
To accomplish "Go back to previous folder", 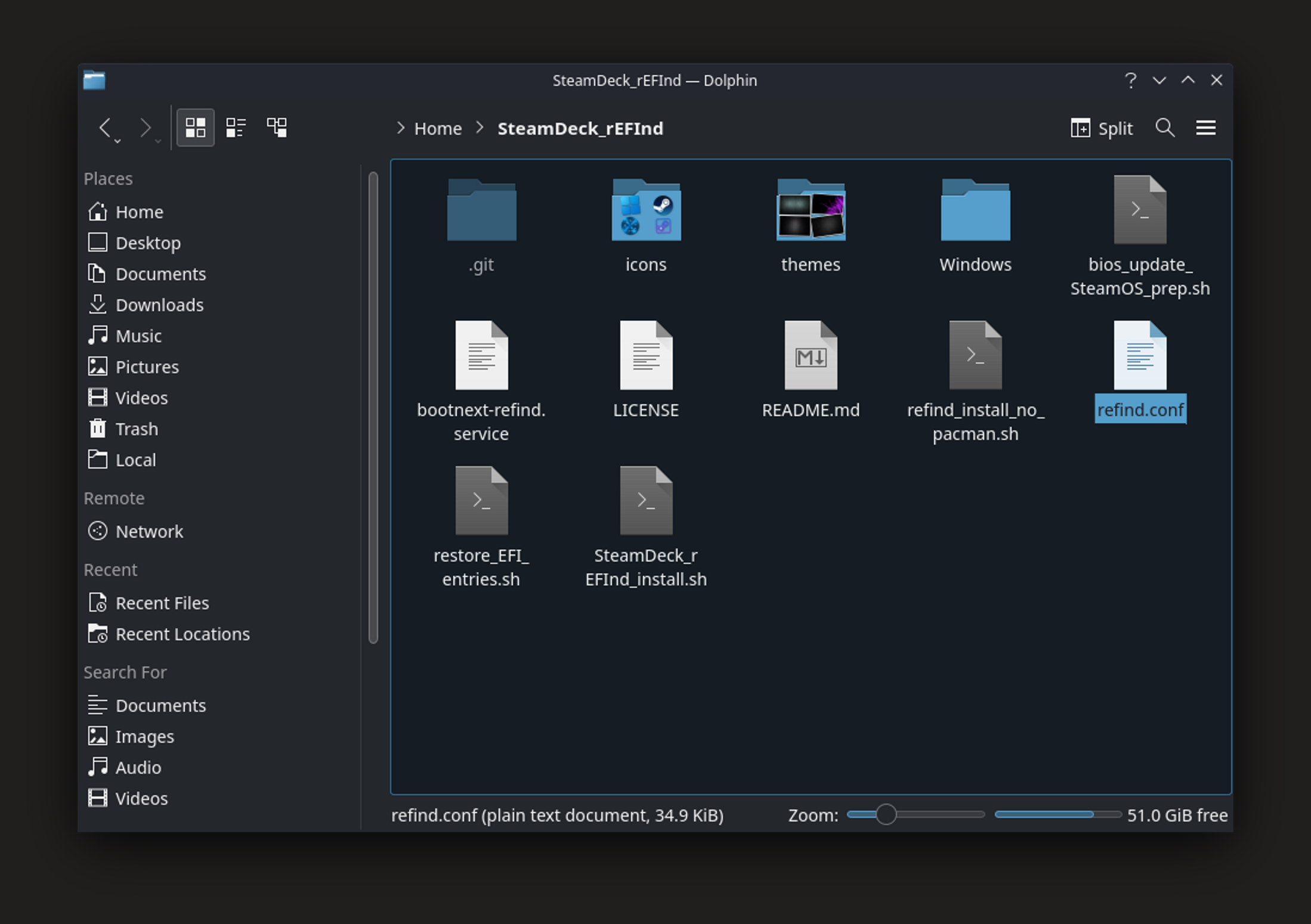I will tap(105, 128).
